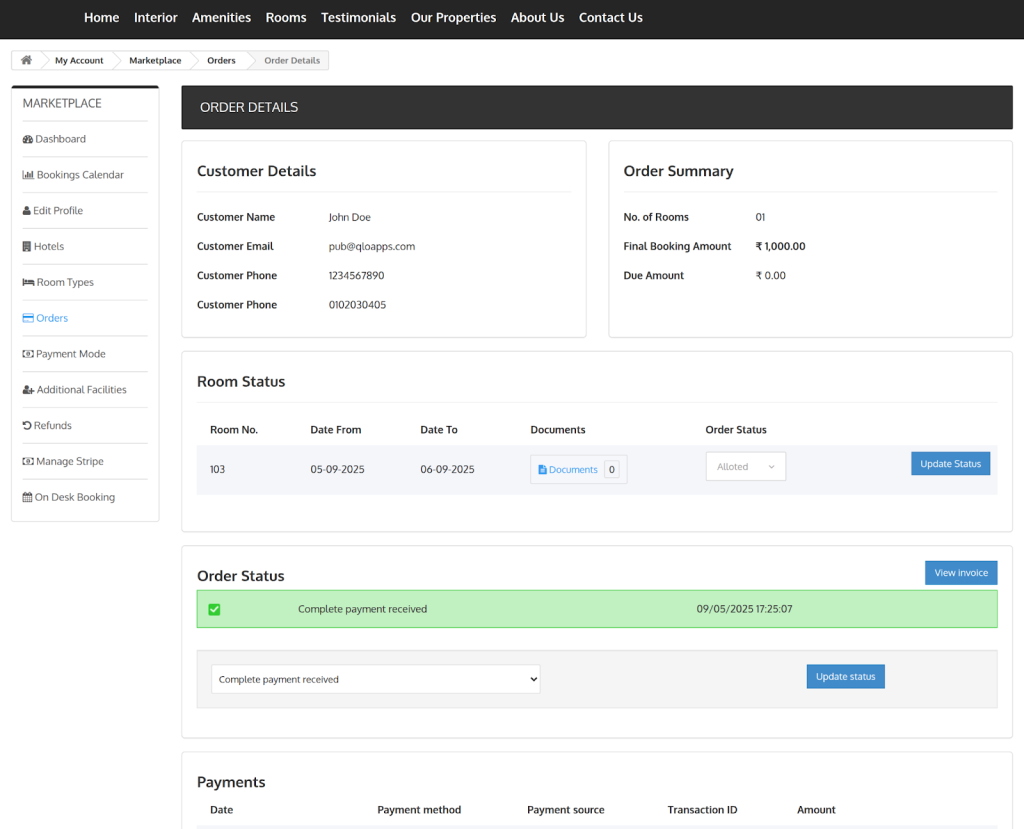Viewport: 1024px width, 829px height.
Task: Click the Payment method column header
Action: tap(419, 810)
